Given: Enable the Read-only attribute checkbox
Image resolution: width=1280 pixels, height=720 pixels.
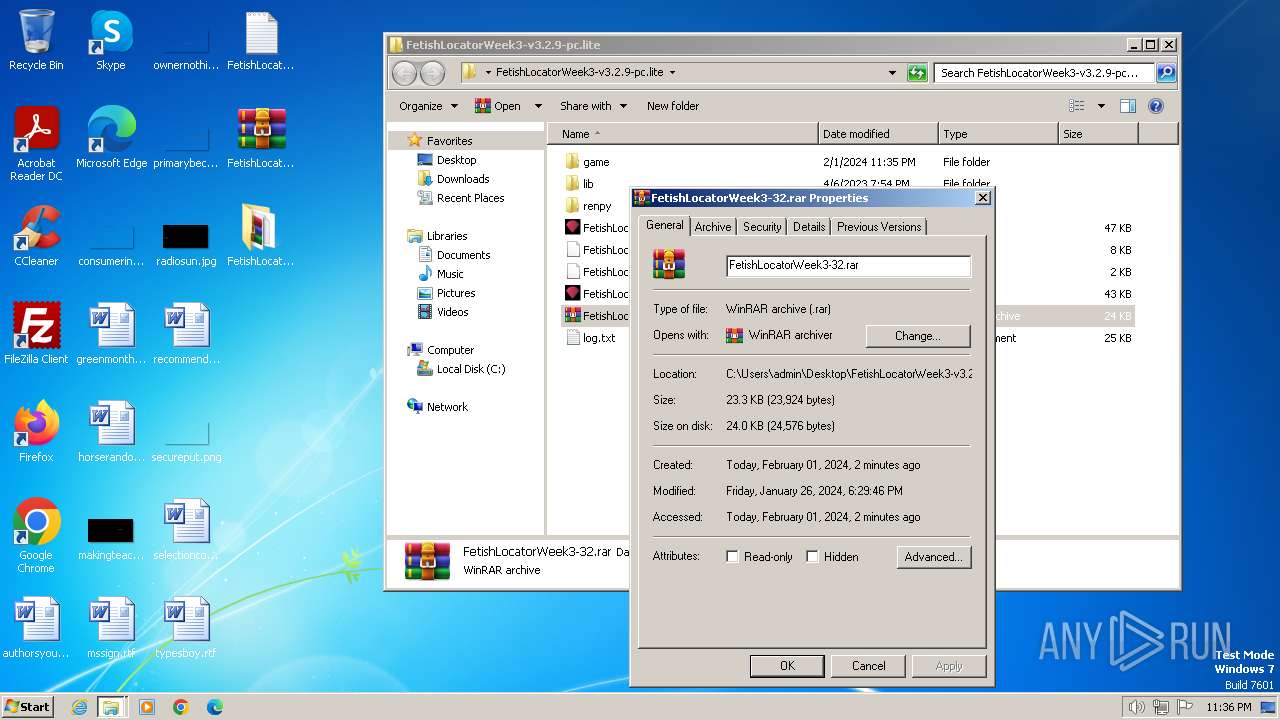Looking at the screenshot, I should [x=733, y=557].
